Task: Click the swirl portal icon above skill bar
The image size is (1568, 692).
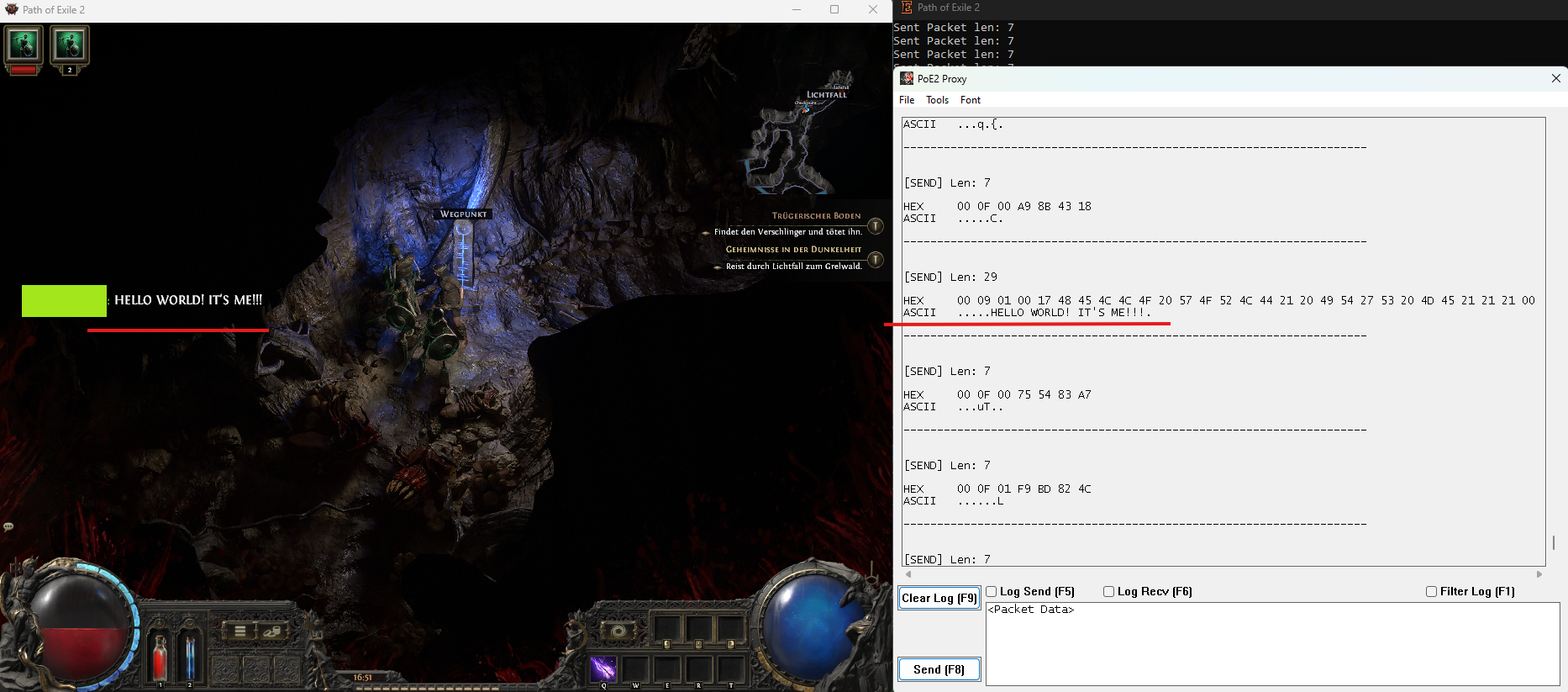Action: pyautogui.click(x=618, y=631)
